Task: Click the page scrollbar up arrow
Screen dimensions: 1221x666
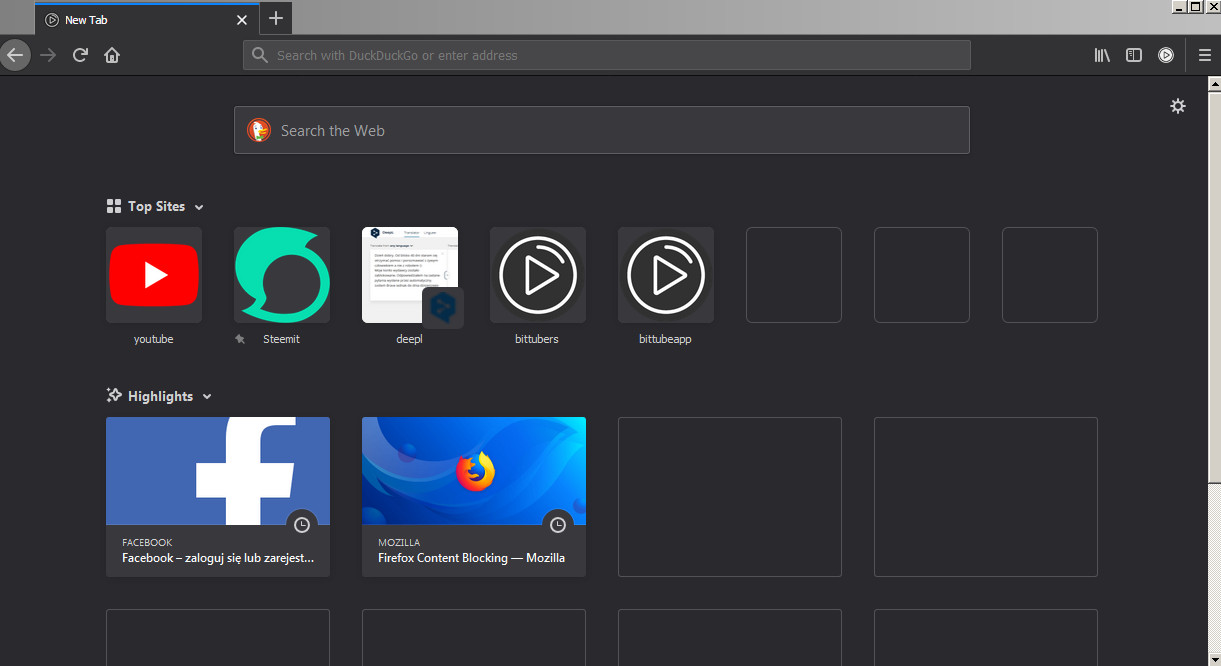Action: click(1214, 84)
